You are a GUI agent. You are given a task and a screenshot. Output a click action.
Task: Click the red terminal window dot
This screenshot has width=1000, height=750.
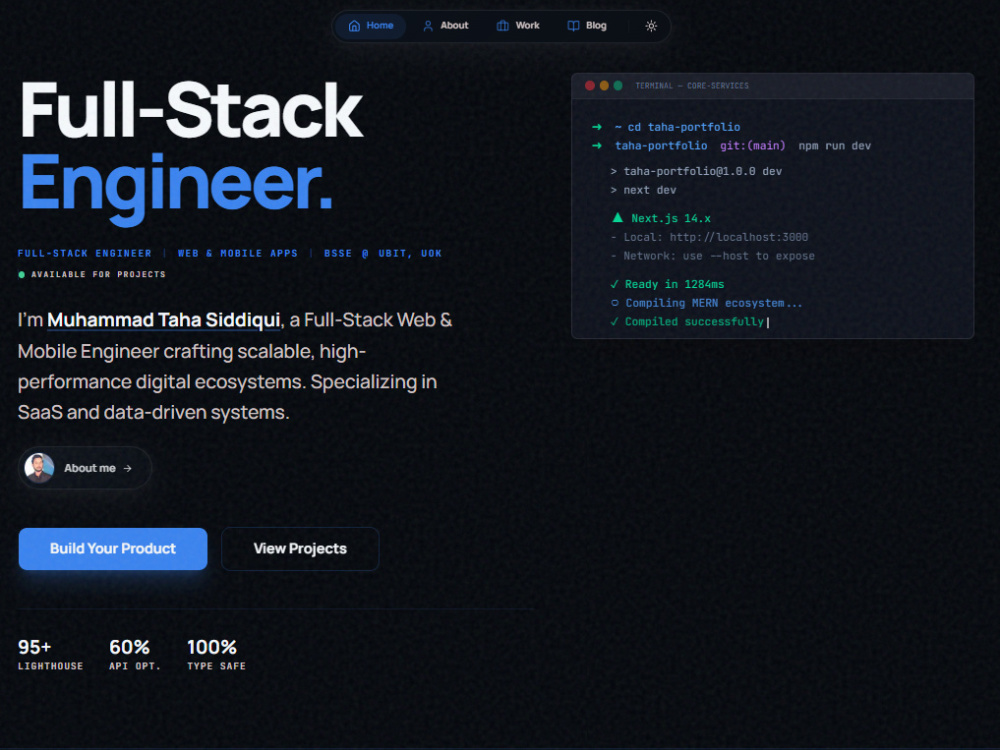pos(590,85)
